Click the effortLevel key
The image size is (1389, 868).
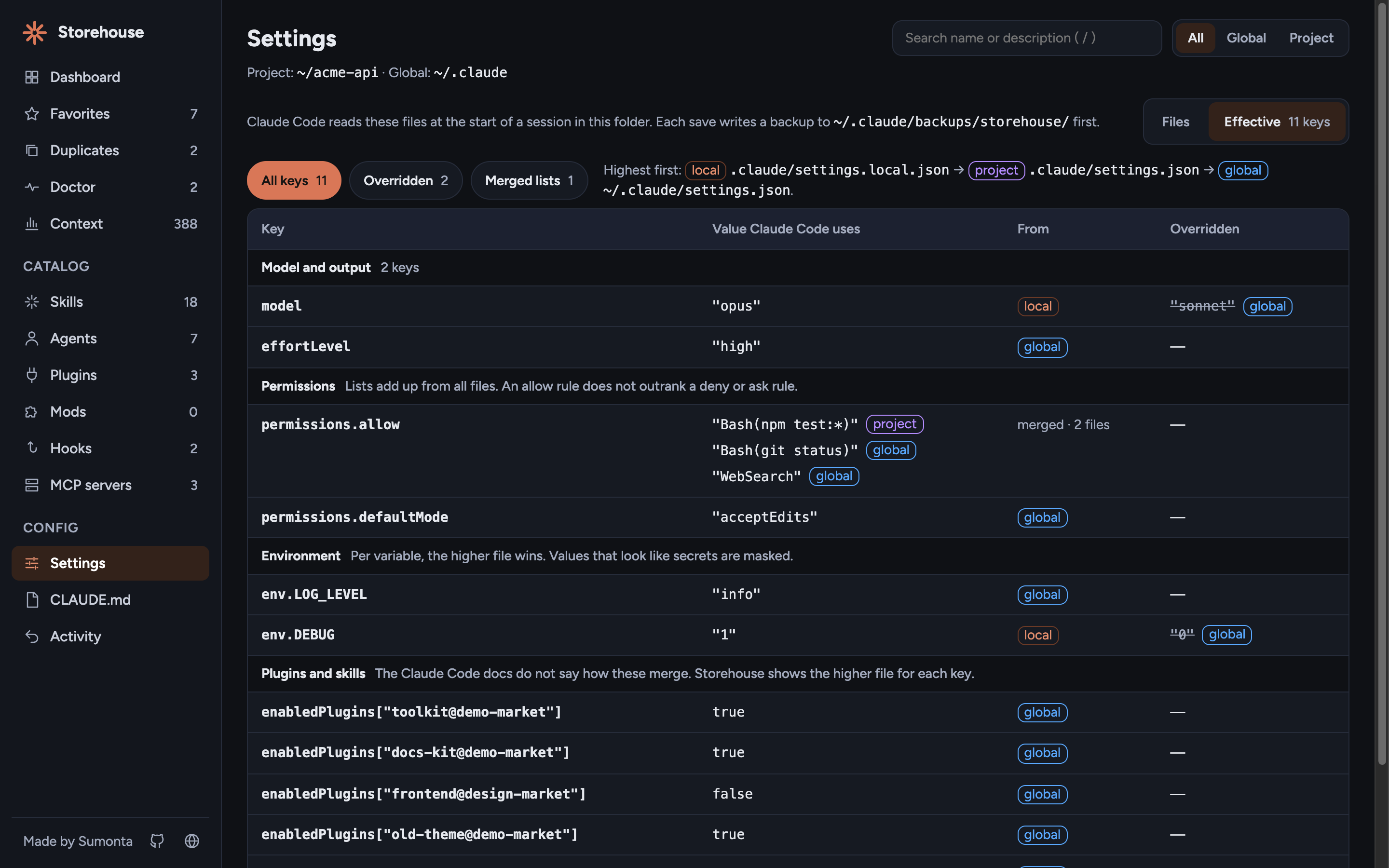coord(305,347)
